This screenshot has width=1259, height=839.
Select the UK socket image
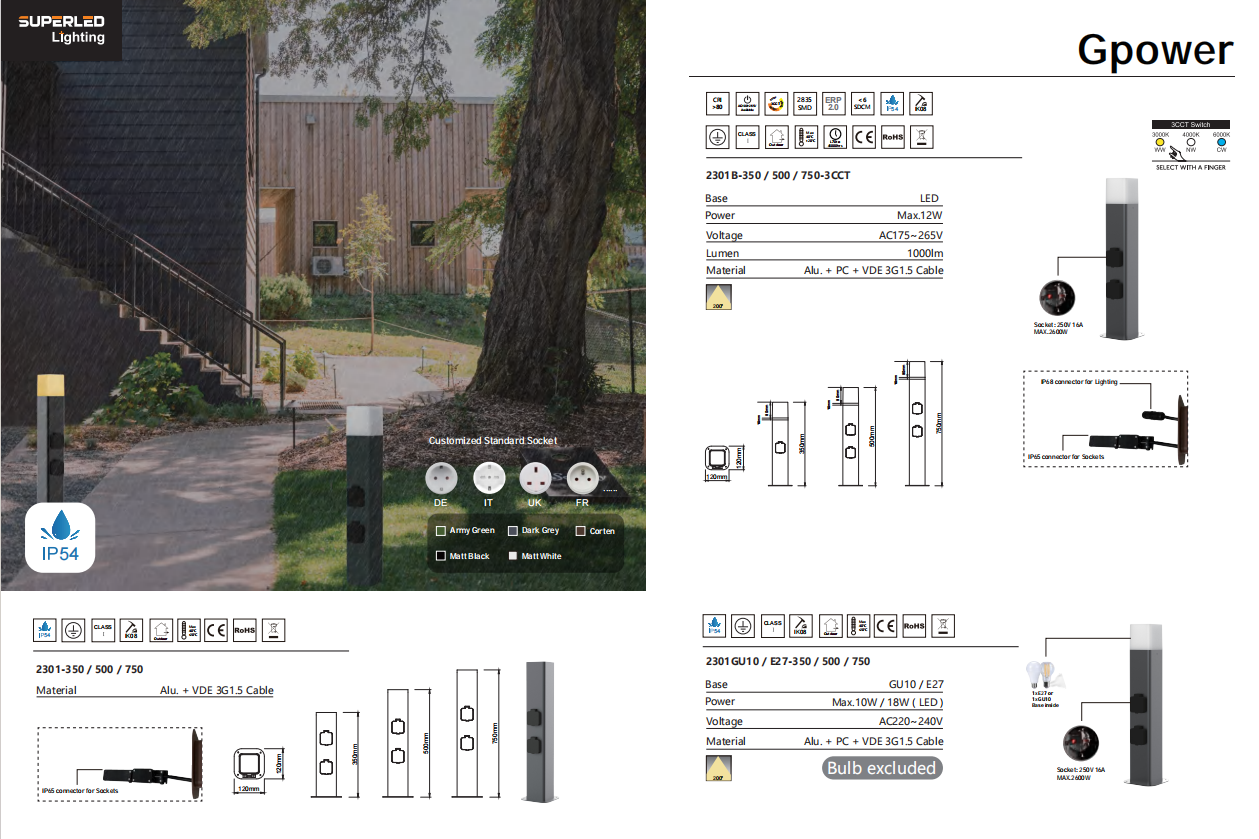(535, 477)
